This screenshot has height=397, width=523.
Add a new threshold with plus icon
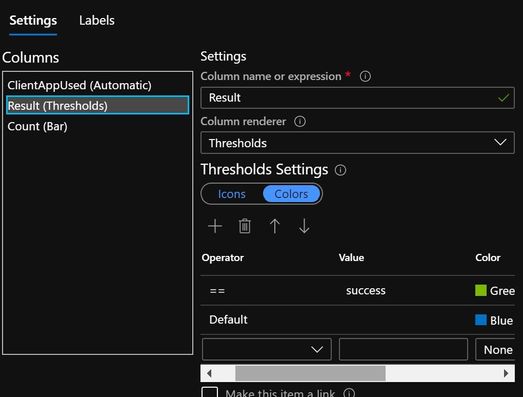pos(215,226)
